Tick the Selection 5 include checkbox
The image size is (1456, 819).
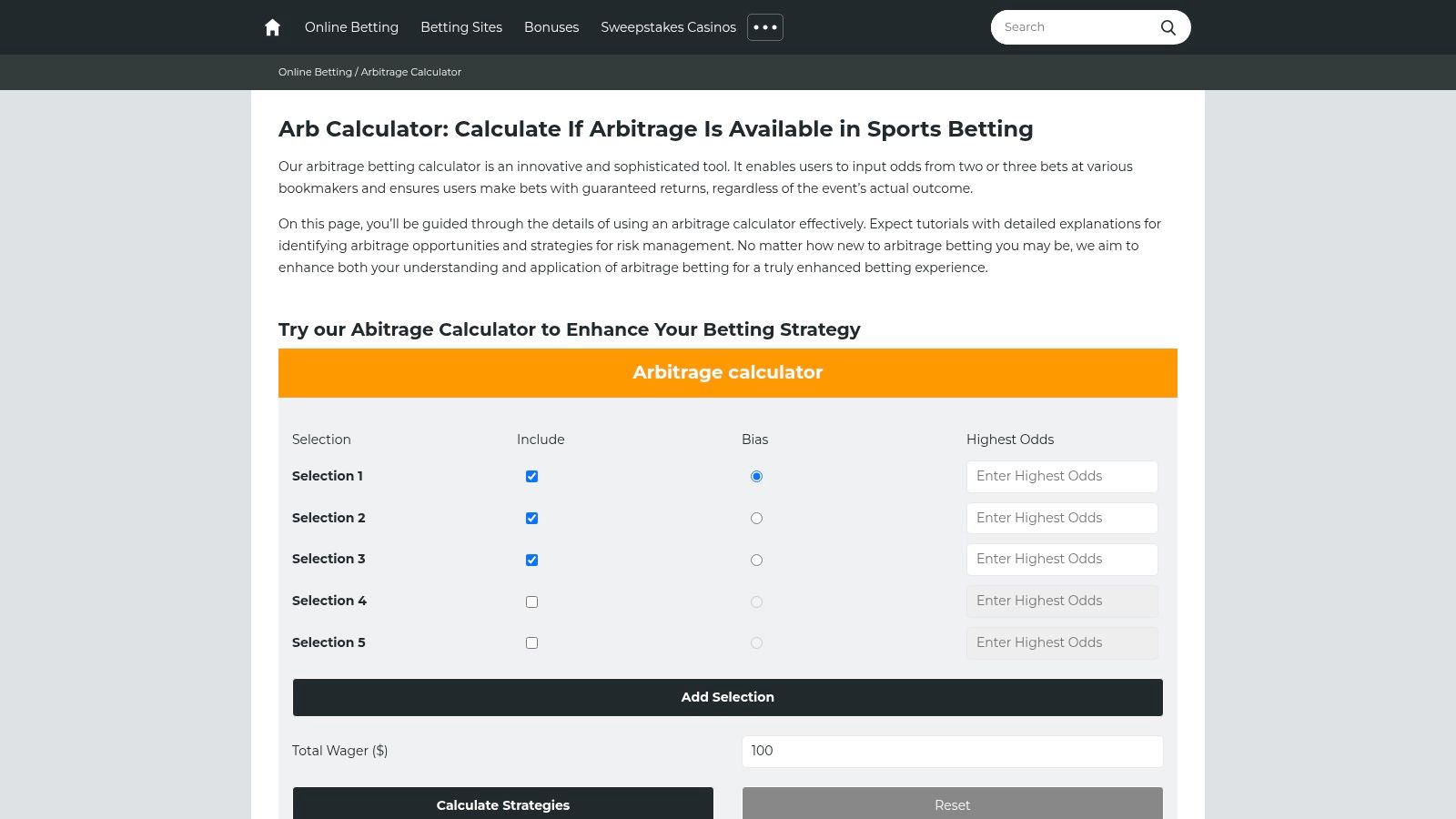tap(531, 643)
